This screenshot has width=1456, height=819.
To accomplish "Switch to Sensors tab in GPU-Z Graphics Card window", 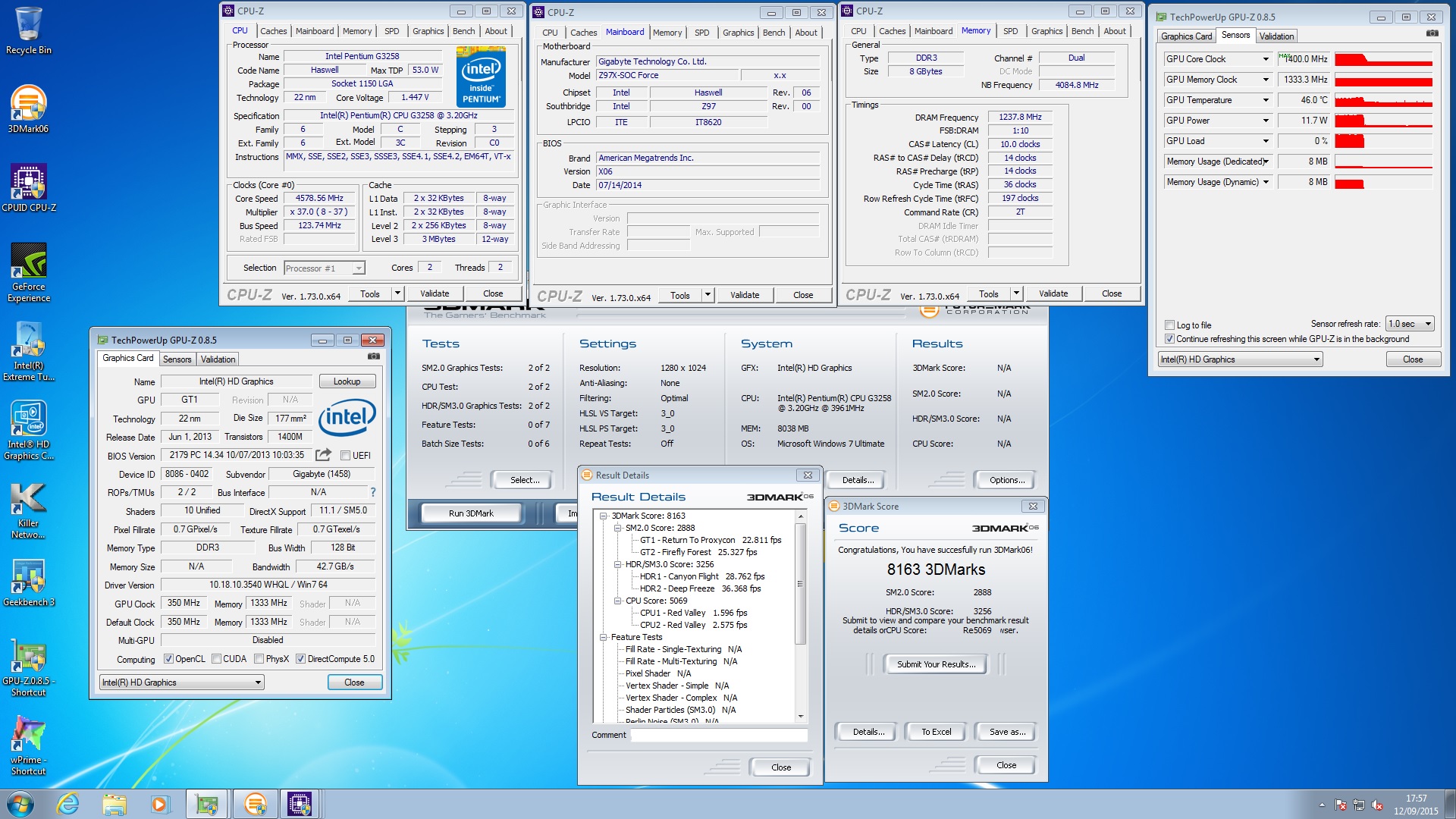I will [177, 359].
